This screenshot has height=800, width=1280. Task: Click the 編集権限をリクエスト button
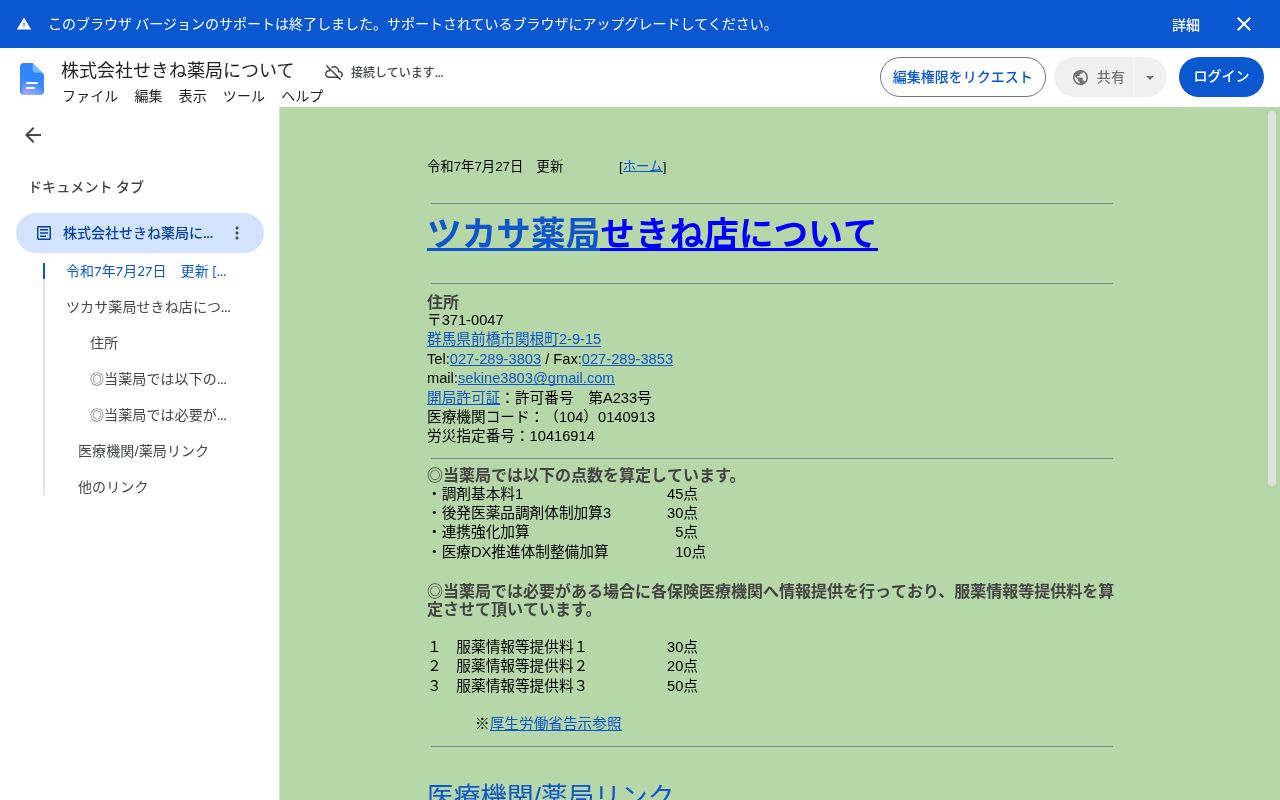pos(963,77)
